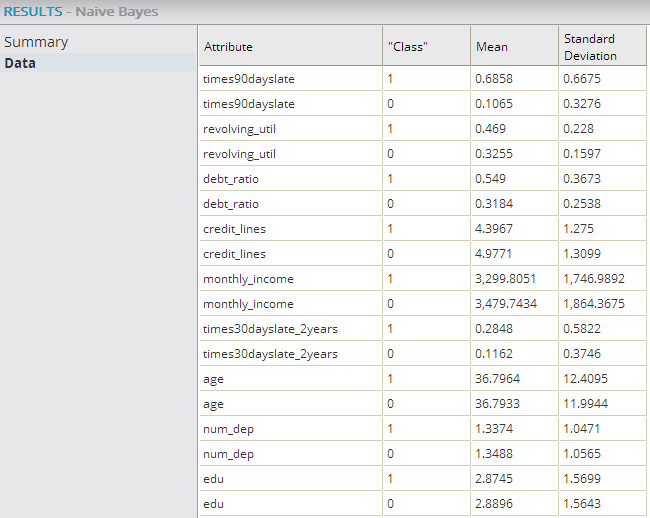The image size is (650, 518).
Task: Click the credit_lines row with mean 4.3967
Action: coord(236,228)
